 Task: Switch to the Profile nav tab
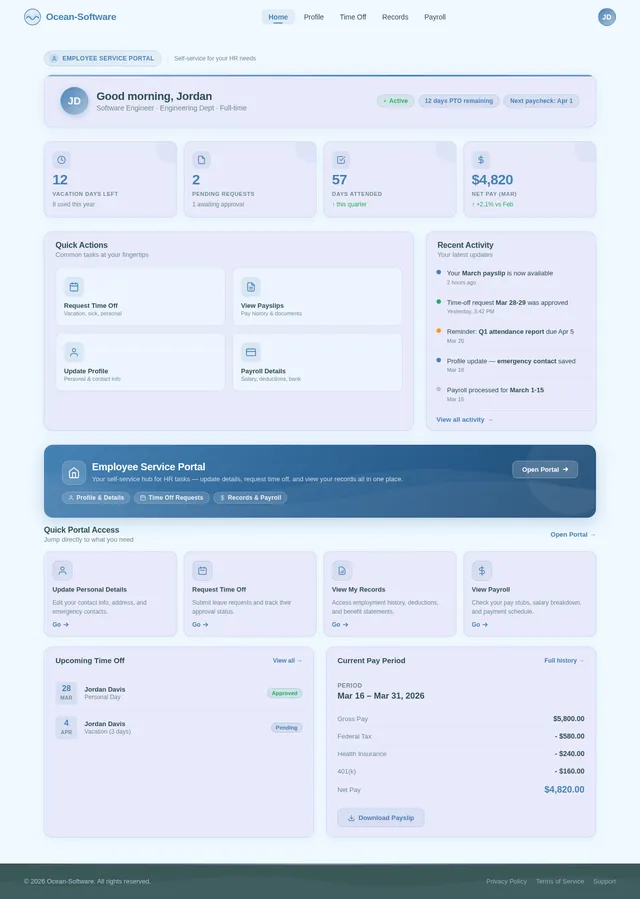[x=314, y=17]
